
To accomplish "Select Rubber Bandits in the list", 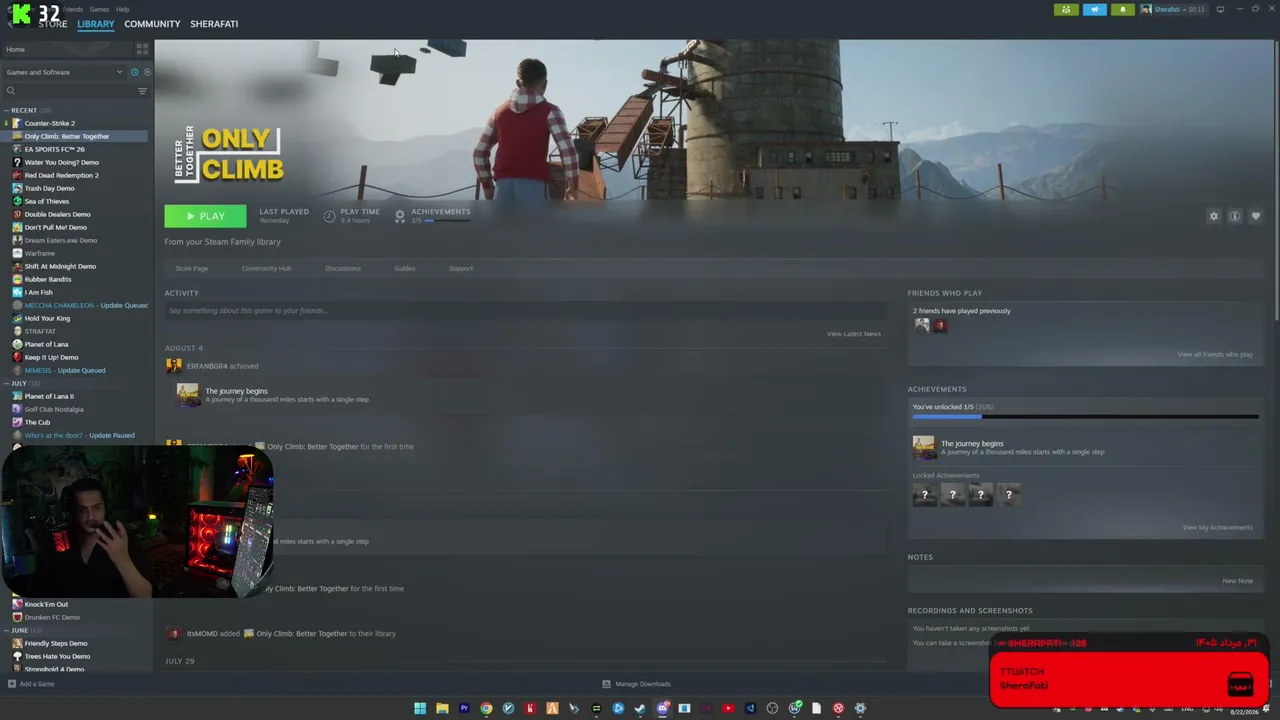I will [48, 279].
